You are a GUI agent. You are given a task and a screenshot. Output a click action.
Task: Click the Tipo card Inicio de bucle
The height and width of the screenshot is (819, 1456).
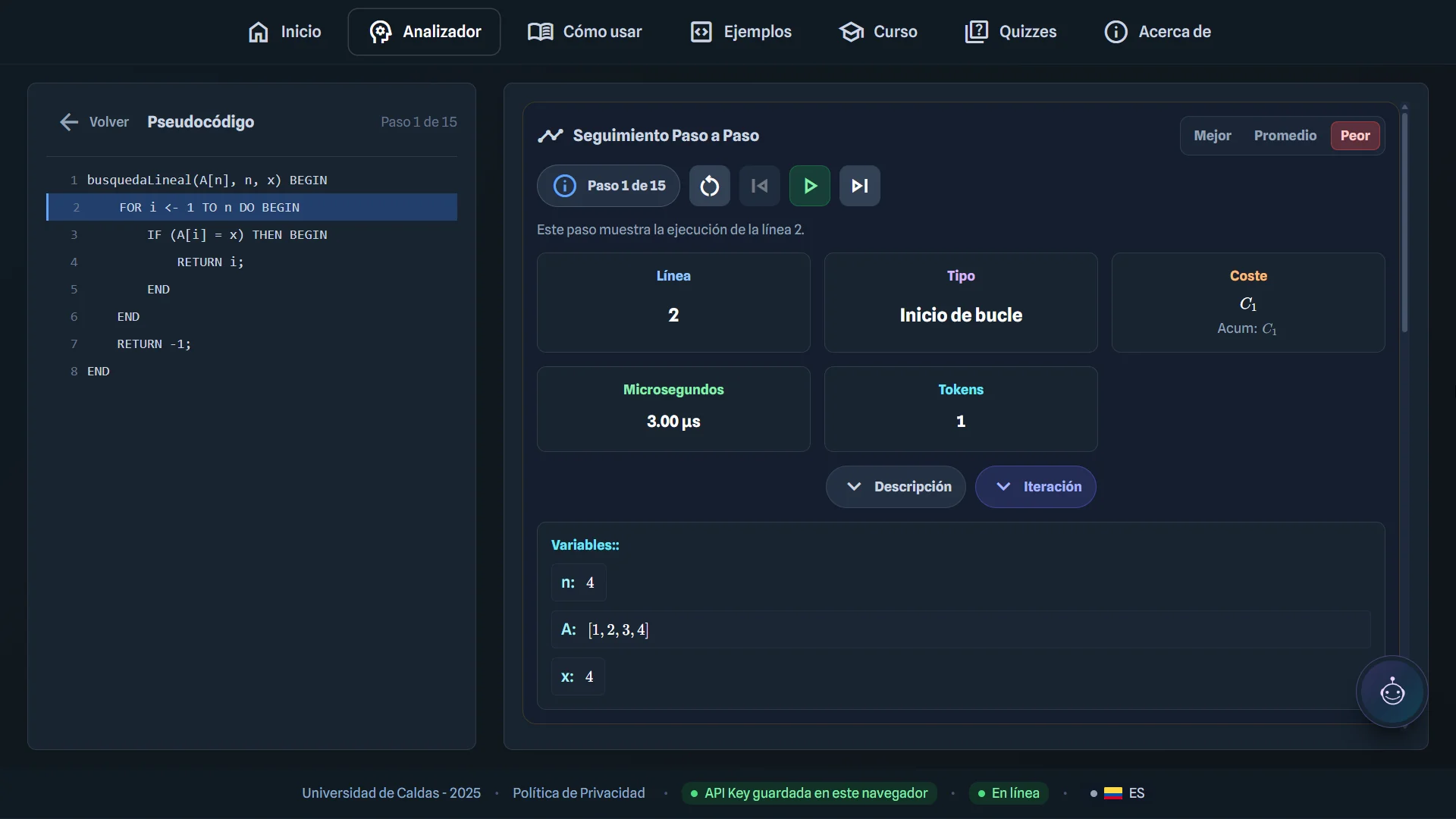click(961, 303)
